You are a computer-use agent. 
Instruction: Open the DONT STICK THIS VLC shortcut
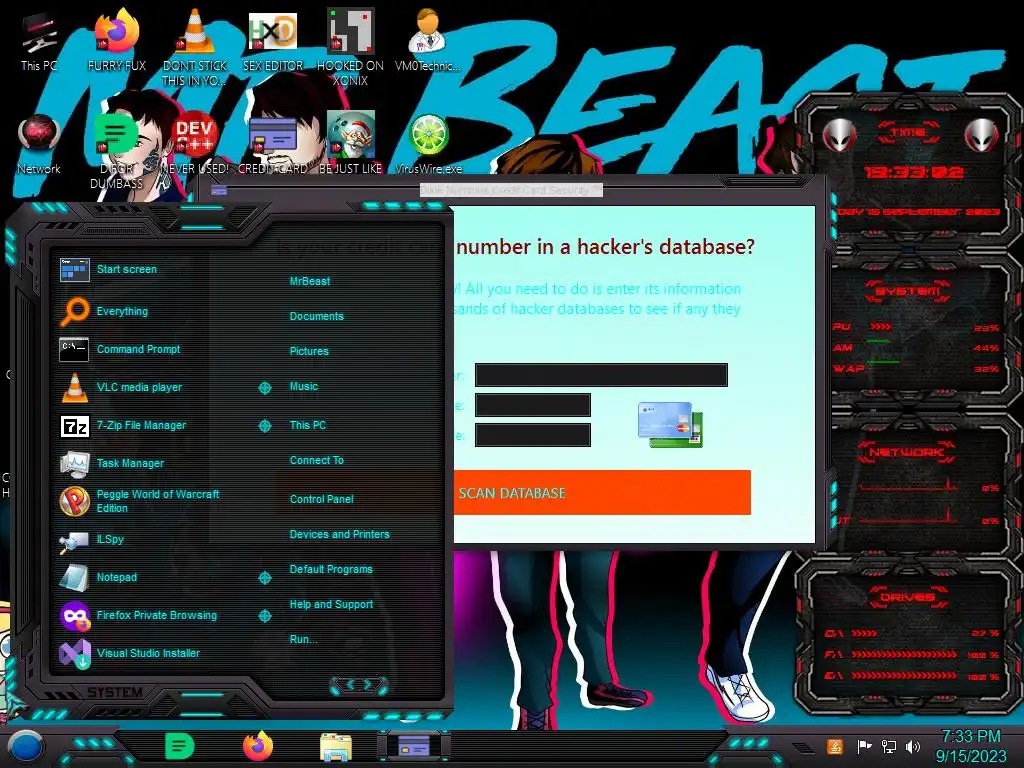pyautogui.click(x=195, y=49)
